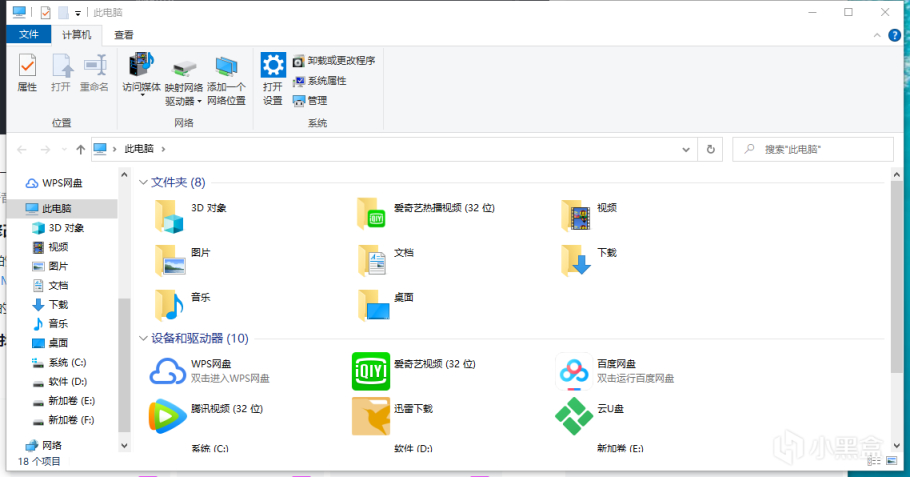Select 下载 in navigation pane
The width and height of the screenshot is (910, 477).
[50, 304]
